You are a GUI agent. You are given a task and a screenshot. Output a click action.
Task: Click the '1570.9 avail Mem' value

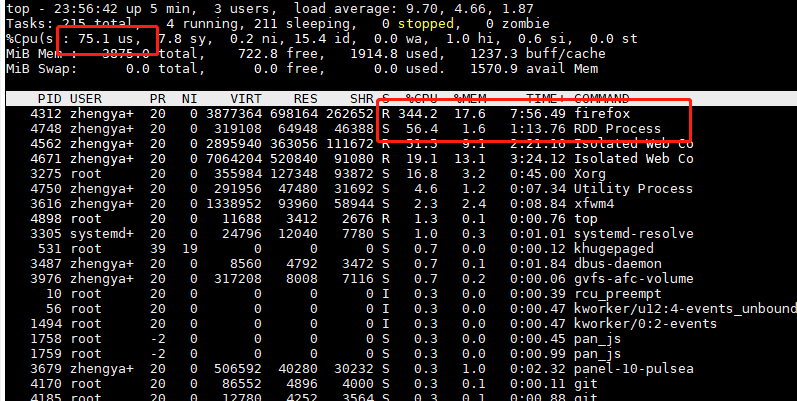534,69
